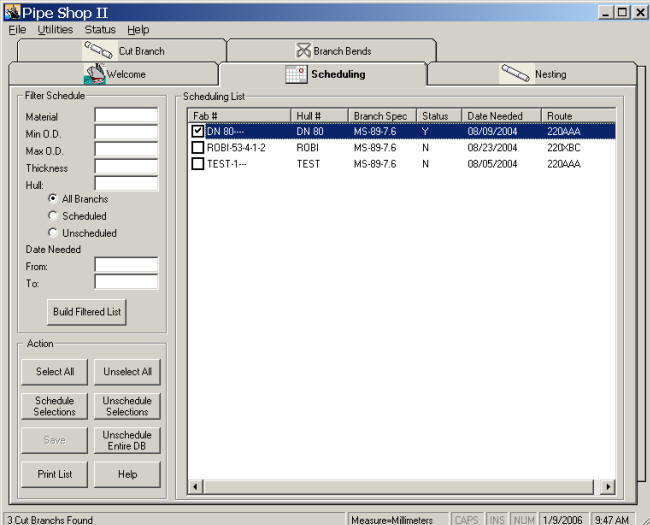The width and height of the screenshot is (650, 525).
Task: Click Unschedule Selections button
Action: pos(127,406)
